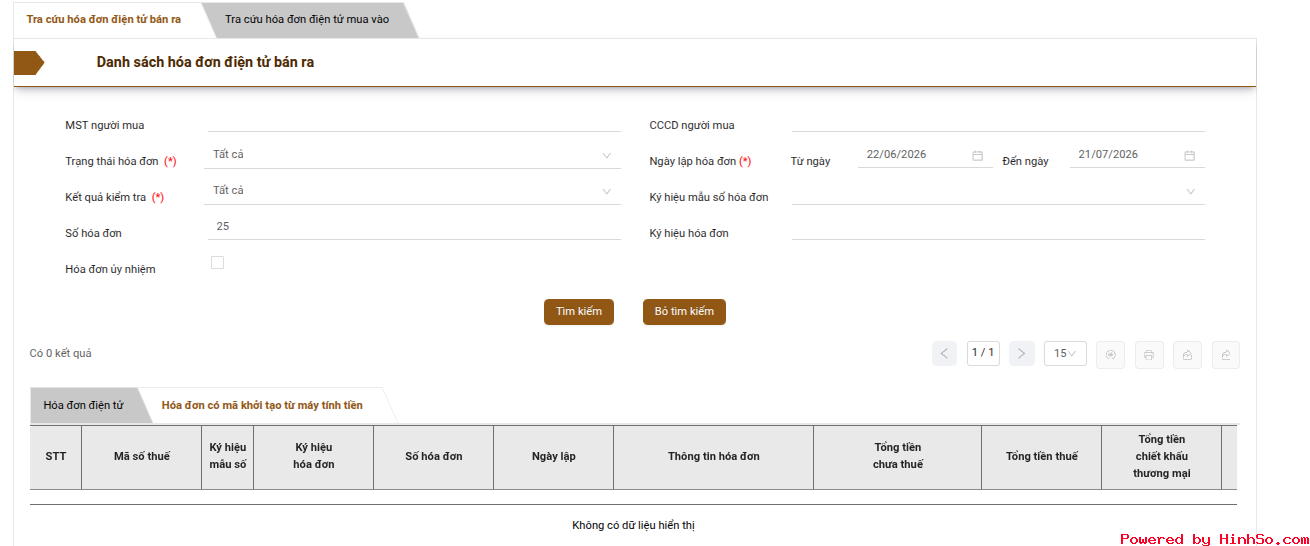This screenshot has height=546, width=1310.
Task: Click the Bỏ tìm kiếm button
Action: pos(684,311)
